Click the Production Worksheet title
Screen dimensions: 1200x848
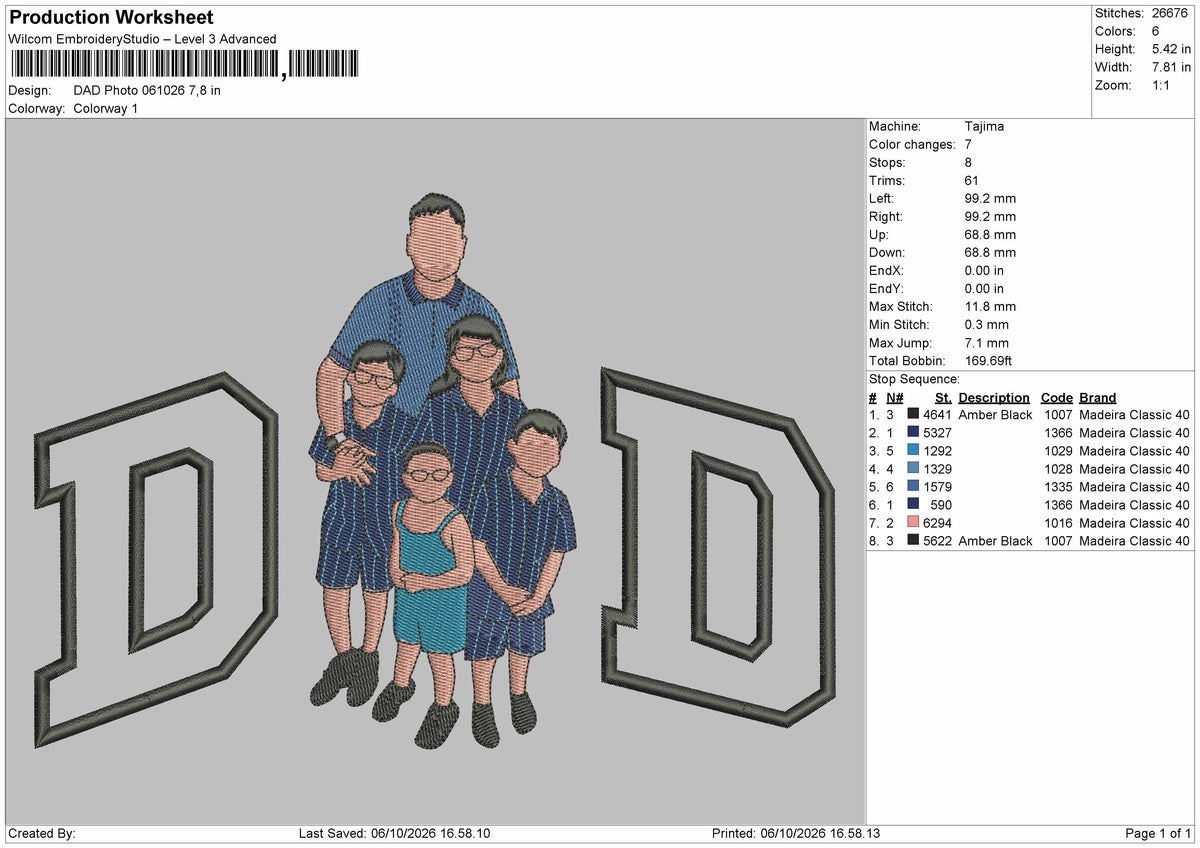tap(111, 18)
